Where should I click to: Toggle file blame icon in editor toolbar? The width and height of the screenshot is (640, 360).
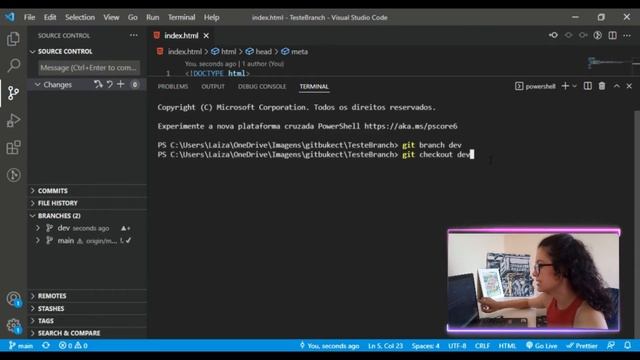coord(598,36)
